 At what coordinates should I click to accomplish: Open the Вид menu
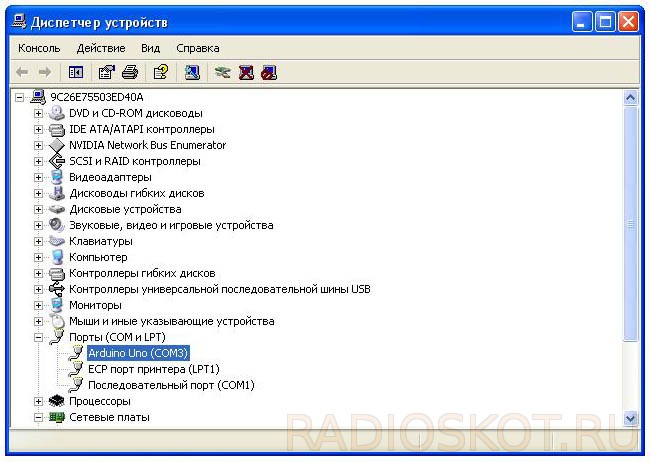tap(150, 48)
